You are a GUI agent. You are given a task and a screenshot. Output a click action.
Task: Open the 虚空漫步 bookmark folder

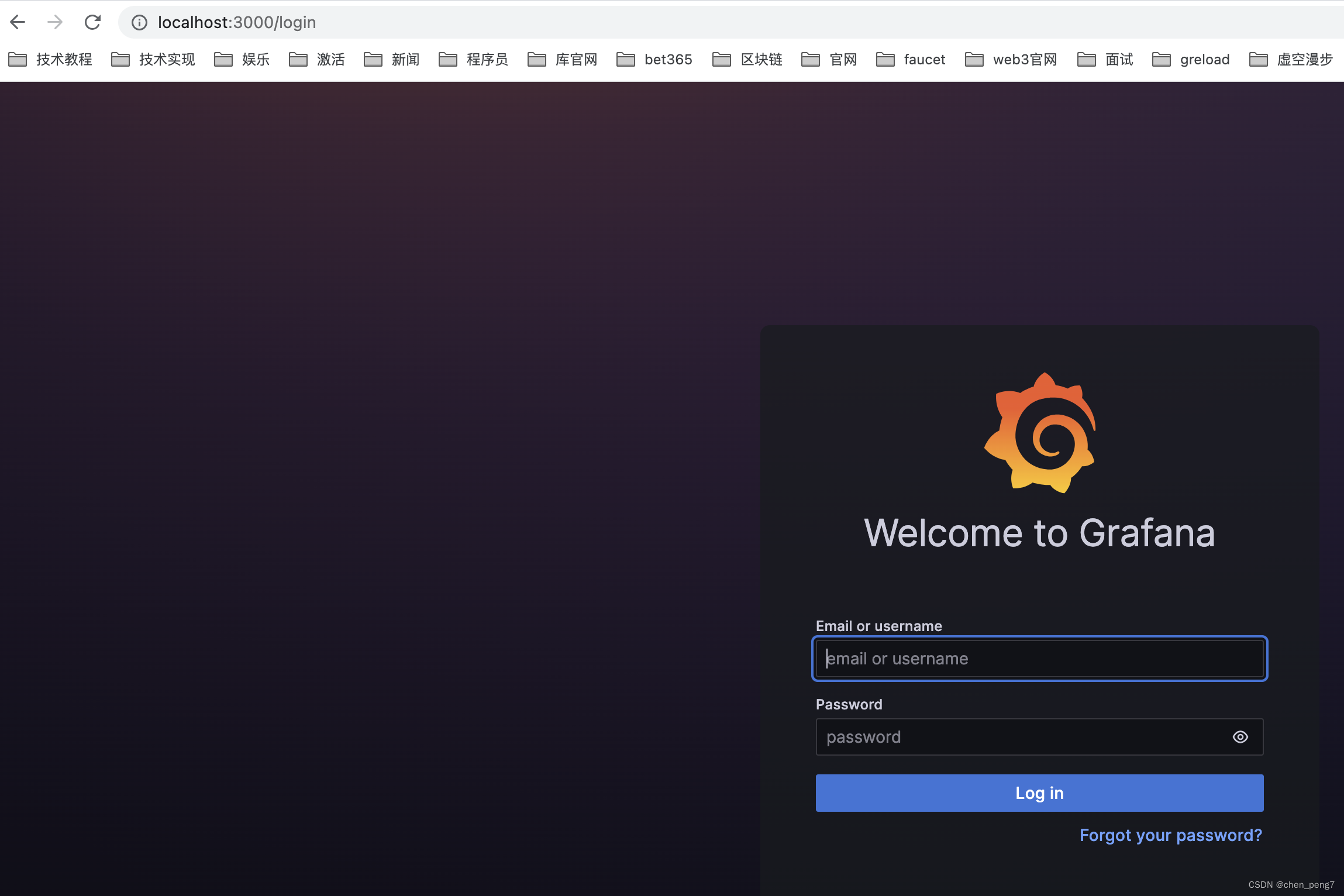coord(1291,60)
